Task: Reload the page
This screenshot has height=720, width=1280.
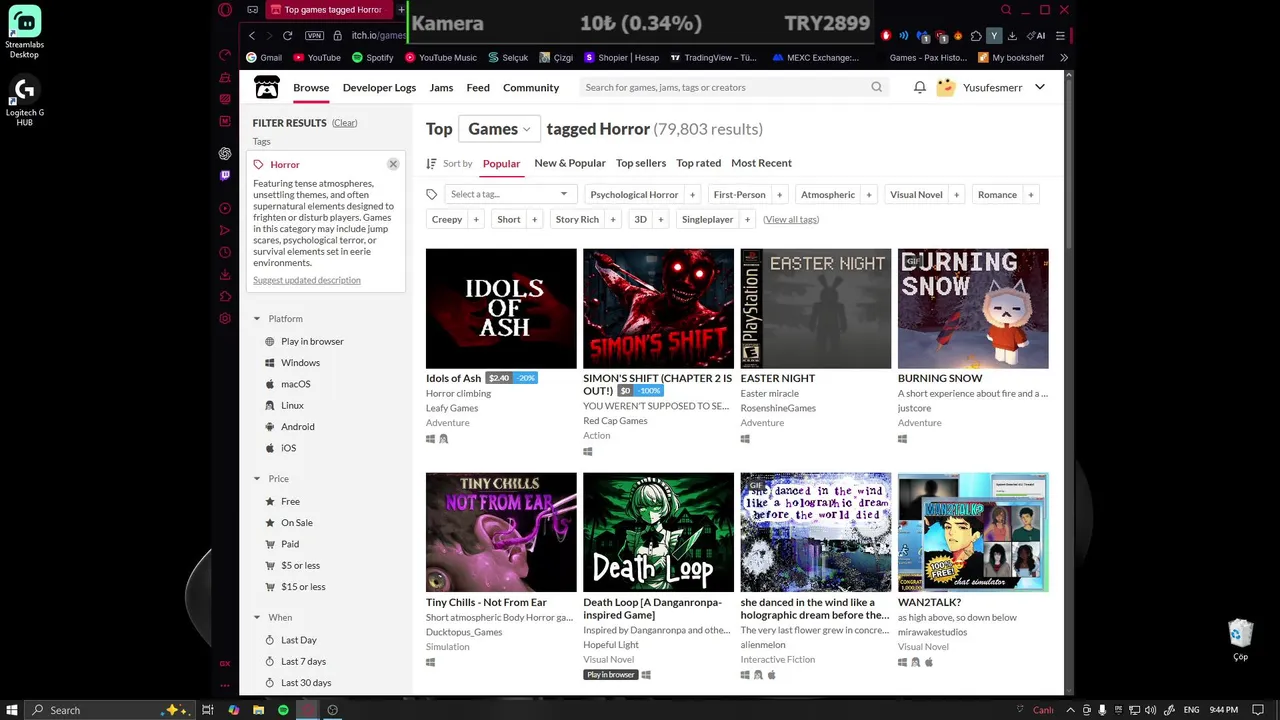Action: tap(287, 35)
